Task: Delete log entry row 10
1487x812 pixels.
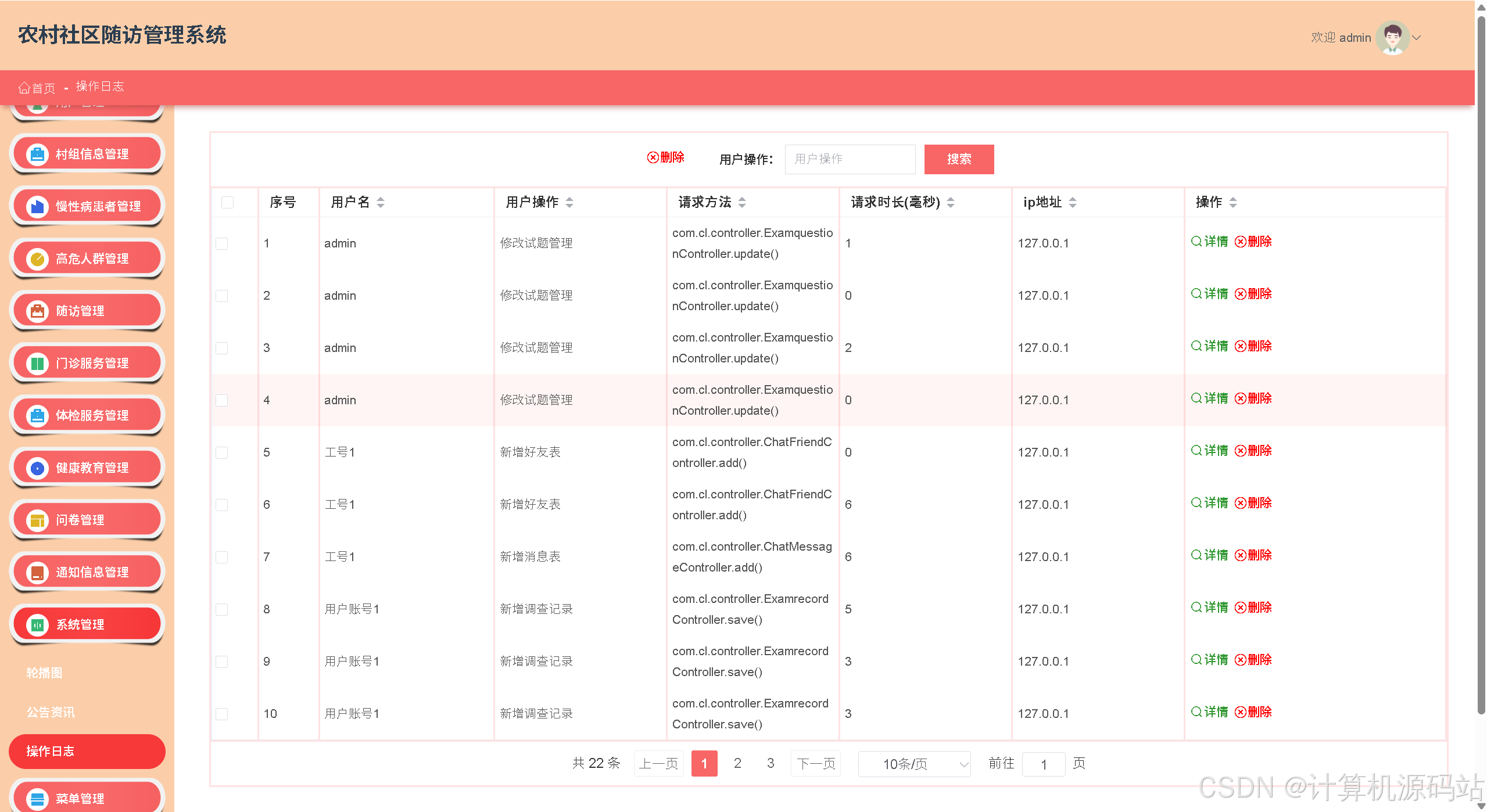Action: [x=1253, y=712]
